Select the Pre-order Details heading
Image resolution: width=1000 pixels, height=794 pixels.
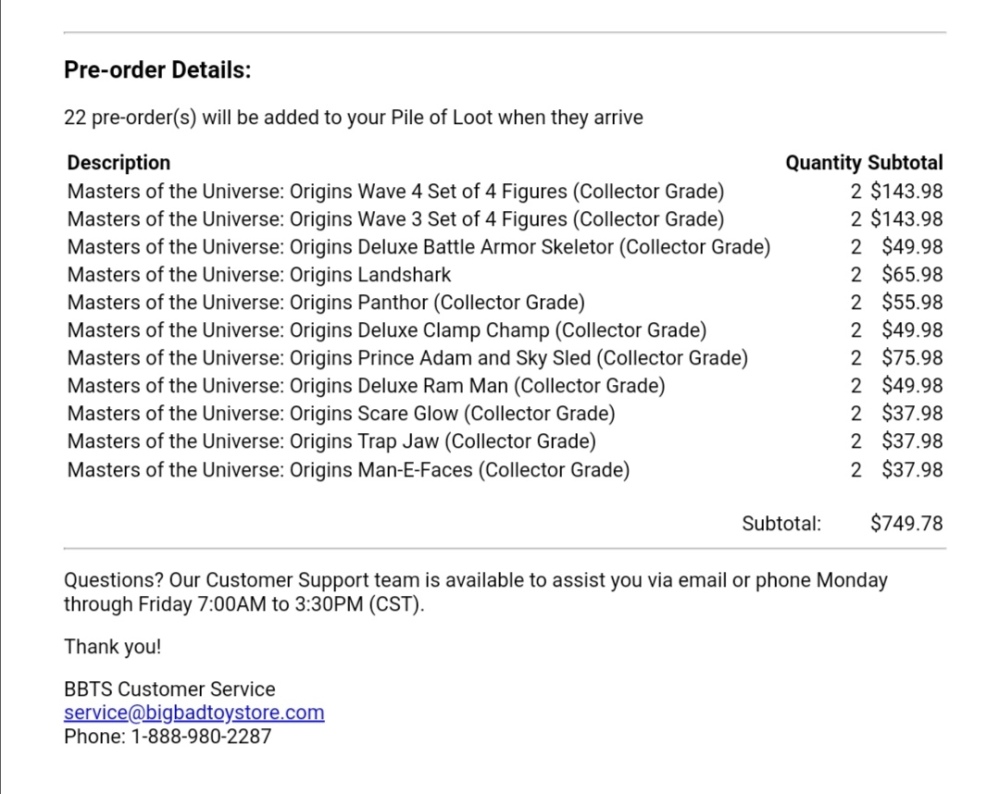158,70
